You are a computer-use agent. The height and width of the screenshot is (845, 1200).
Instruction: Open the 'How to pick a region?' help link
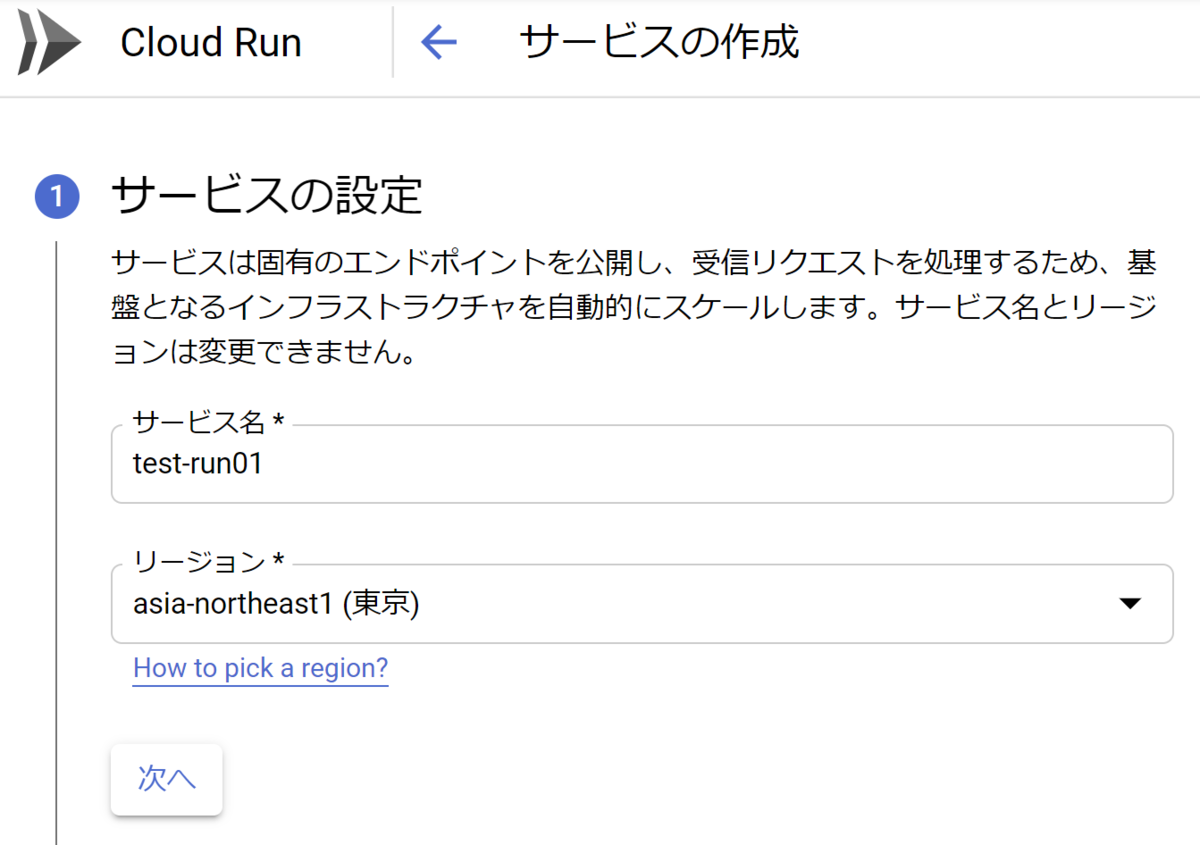point(260,668)
